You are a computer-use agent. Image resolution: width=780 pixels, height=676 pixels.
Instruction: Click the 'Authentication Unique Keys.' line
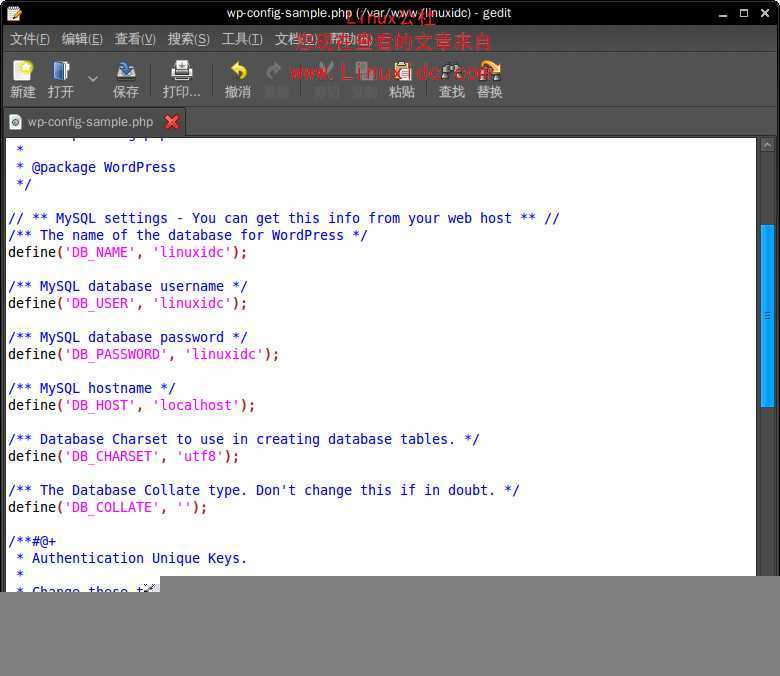131,558
